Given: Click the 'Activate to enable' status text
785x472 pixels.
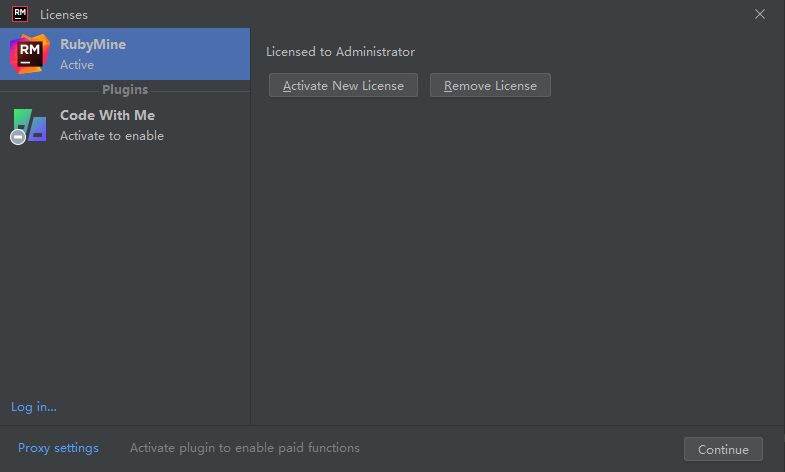Looking at the screenshot, I should [112, 136].
